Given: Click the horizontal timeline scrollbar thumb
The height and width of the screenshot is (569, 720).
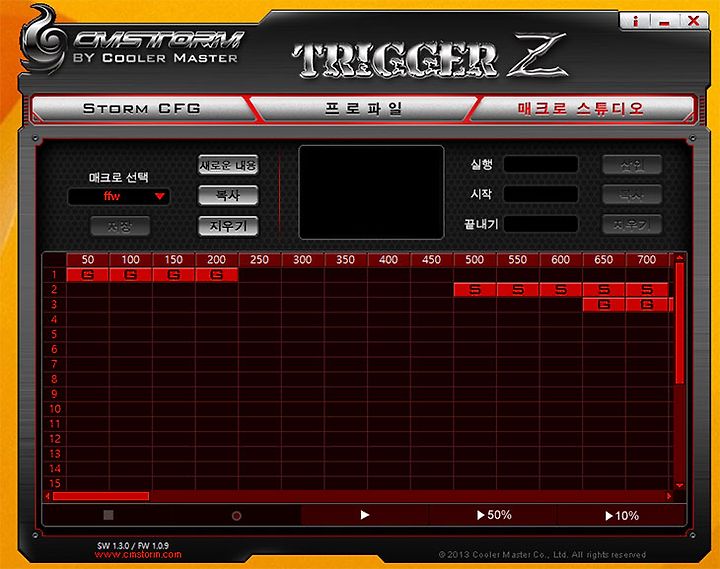Looking at the screenshot, I should coord(101,496).
